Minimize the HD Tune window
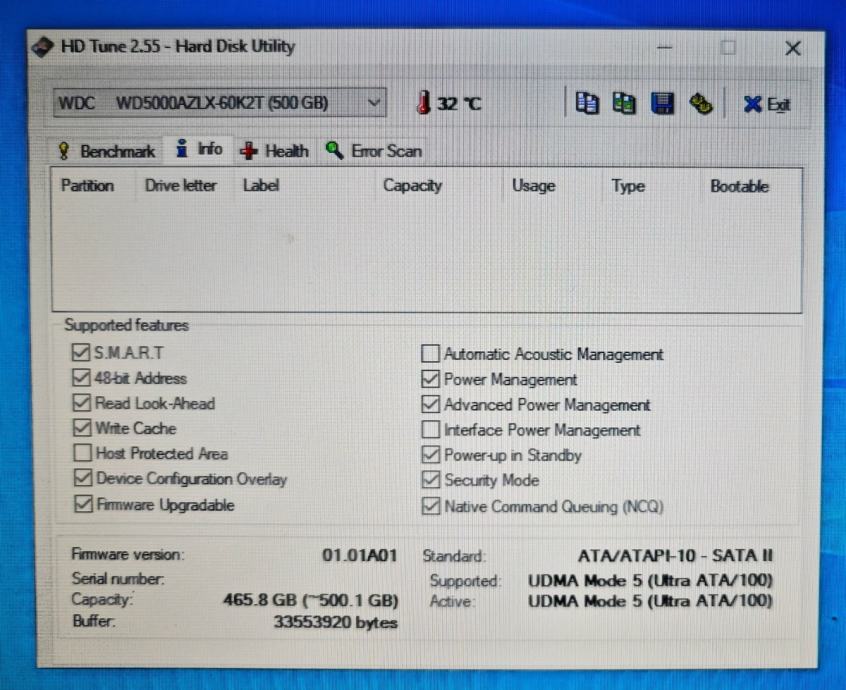This screenshot has height=690, width=846. 664,48
